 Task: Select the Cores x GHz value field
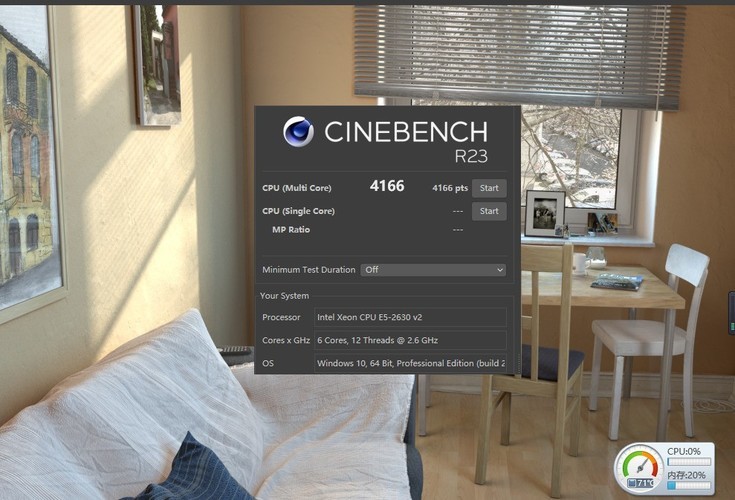click(x=410, y=340)
